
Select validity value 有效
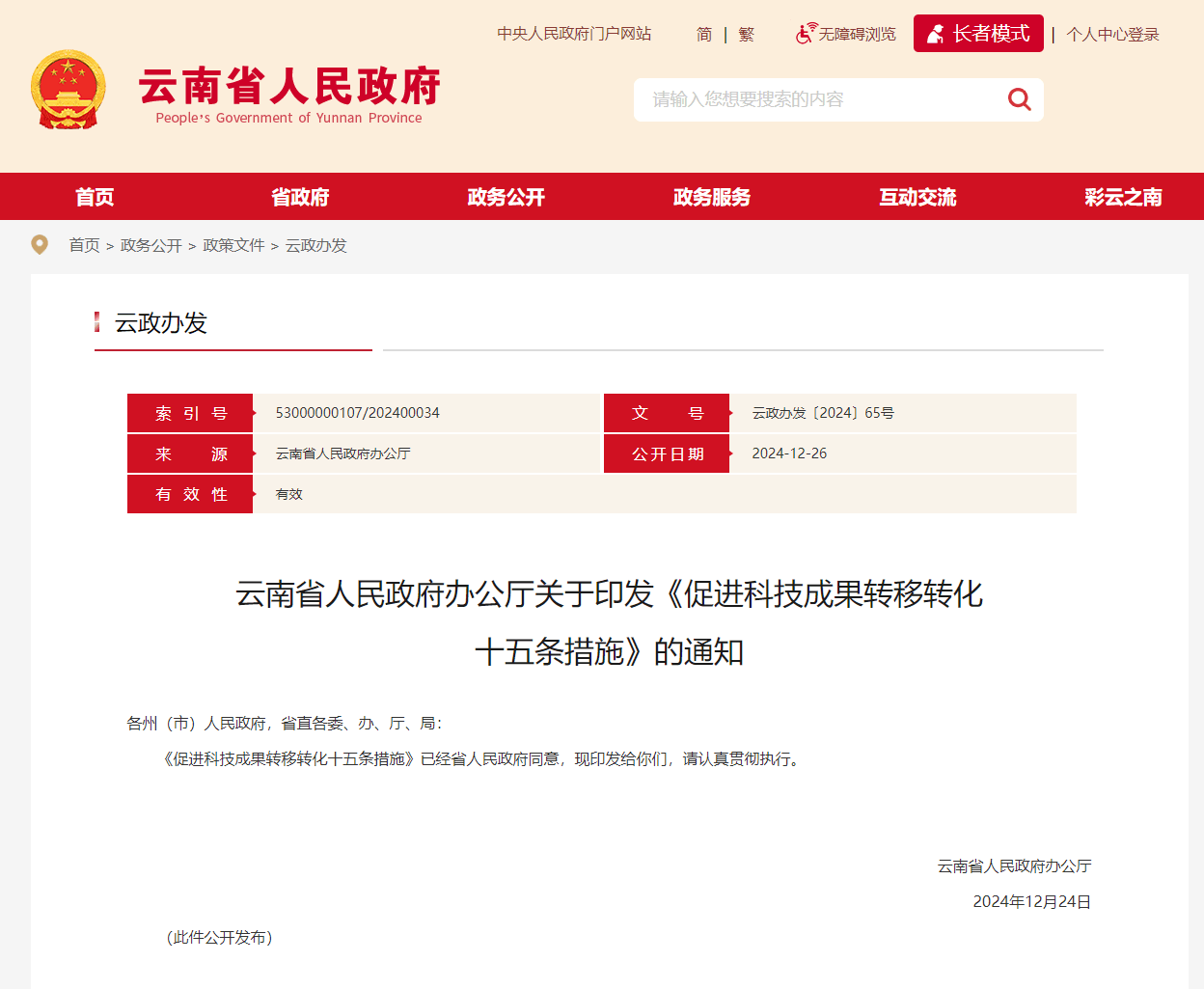289,494
